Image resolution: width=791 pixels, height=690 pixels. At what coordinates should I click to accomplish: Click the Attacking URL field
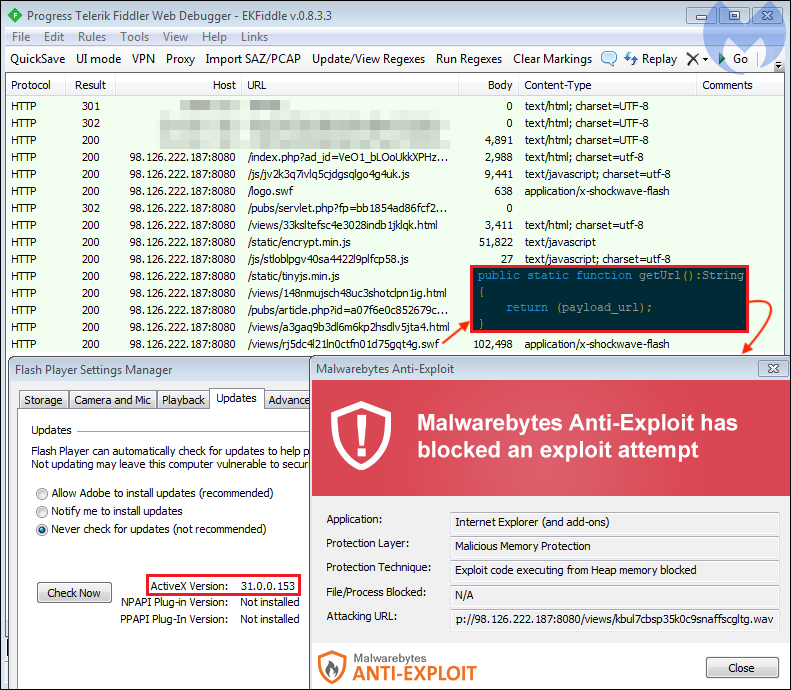(614, 619)
